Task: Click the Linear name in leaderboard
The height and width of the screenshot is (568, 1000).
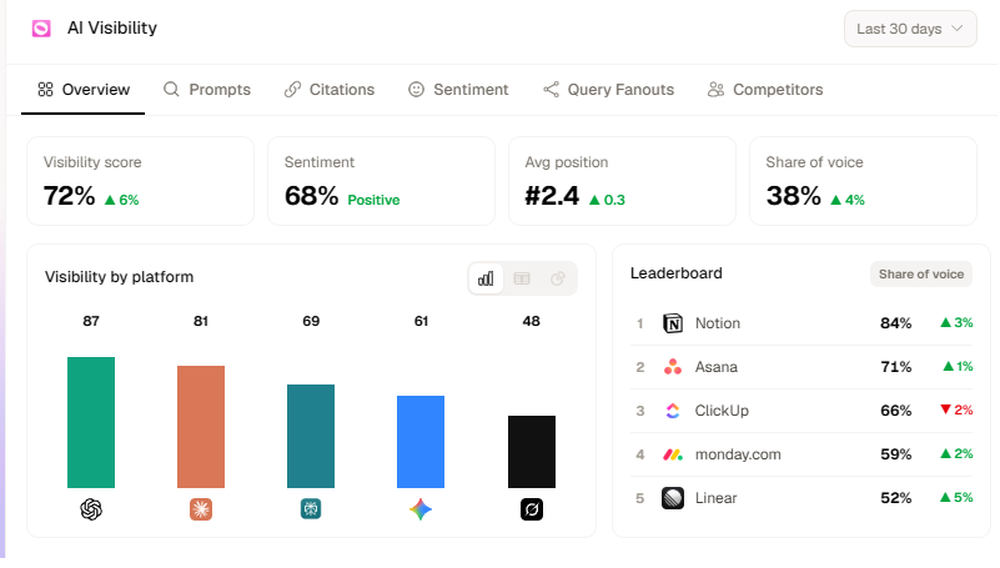Action: click(x=716, y=498)
